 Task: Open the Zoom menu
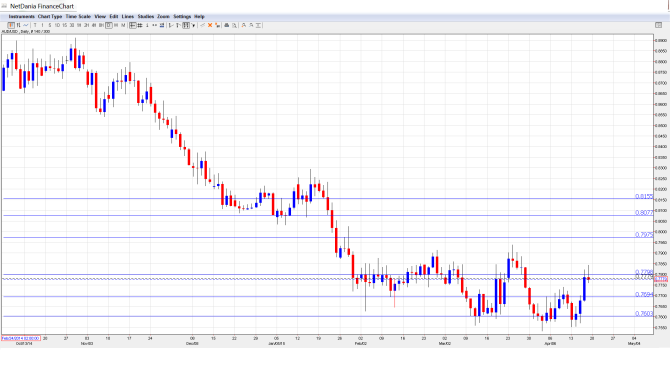click(163, 16)
